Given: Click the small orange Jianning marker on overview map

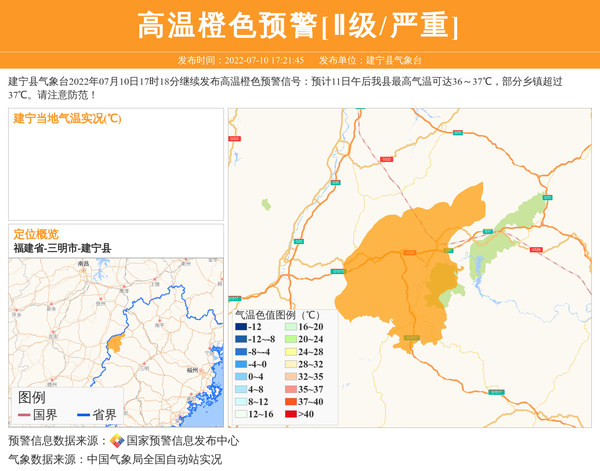Looking at the screenshot, I should coord(114,344).
